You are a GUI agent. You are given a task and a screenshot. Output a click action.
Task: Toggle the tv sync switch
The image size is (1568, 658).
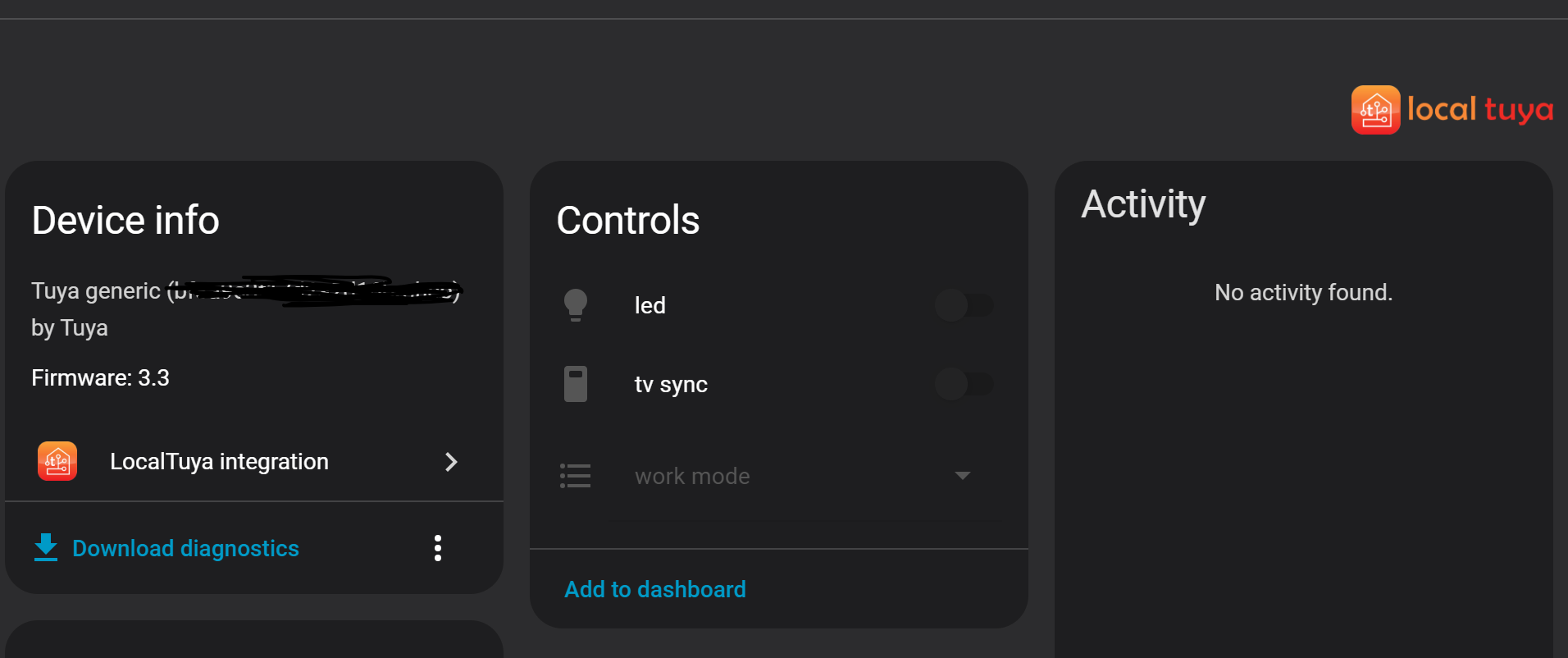click(964, 384)
